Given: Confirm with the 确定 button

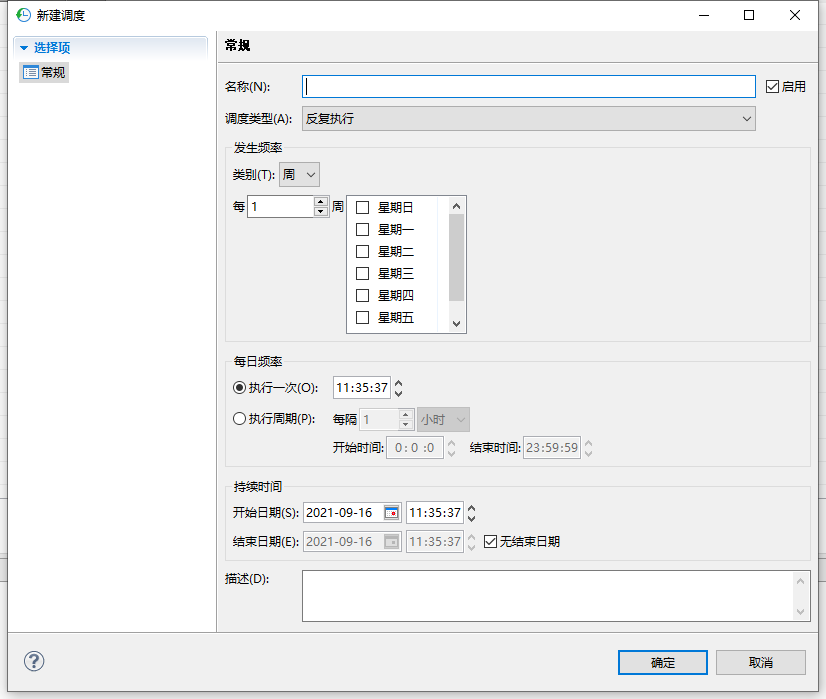Looking at the screenshot, I should [663, 662].
